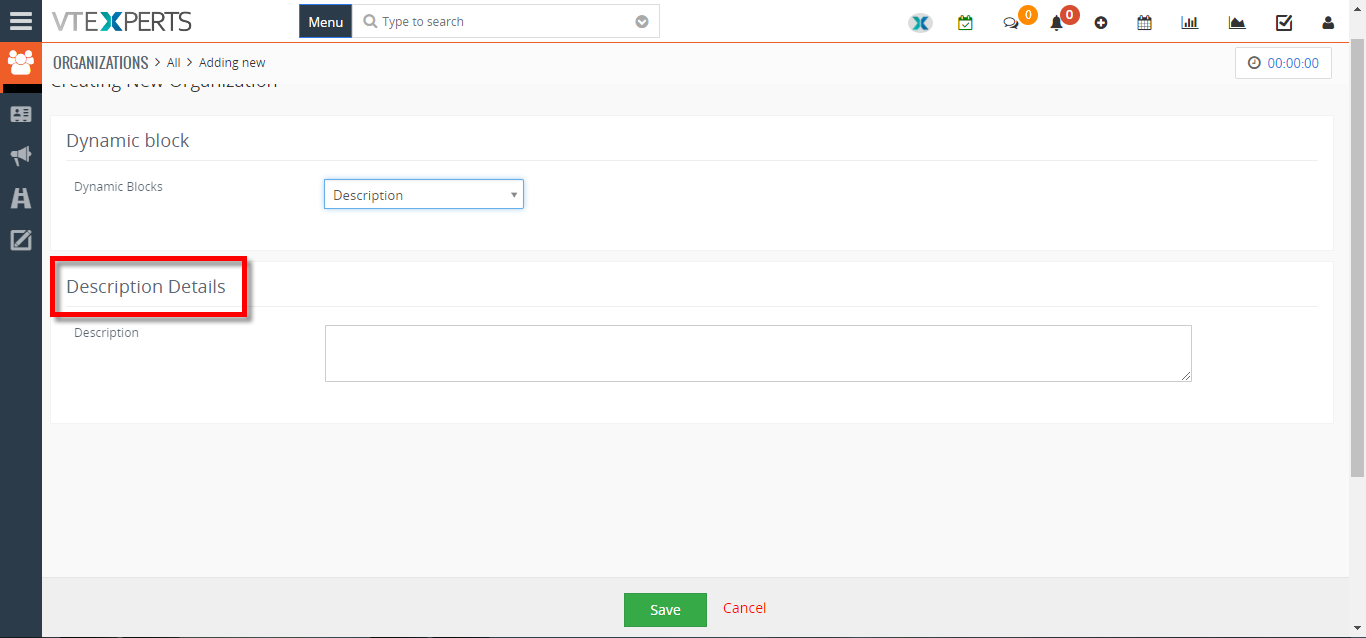Open the Organizations module sidebar icon
Viewport: 1366px width, 638px height.
(20, 63)
